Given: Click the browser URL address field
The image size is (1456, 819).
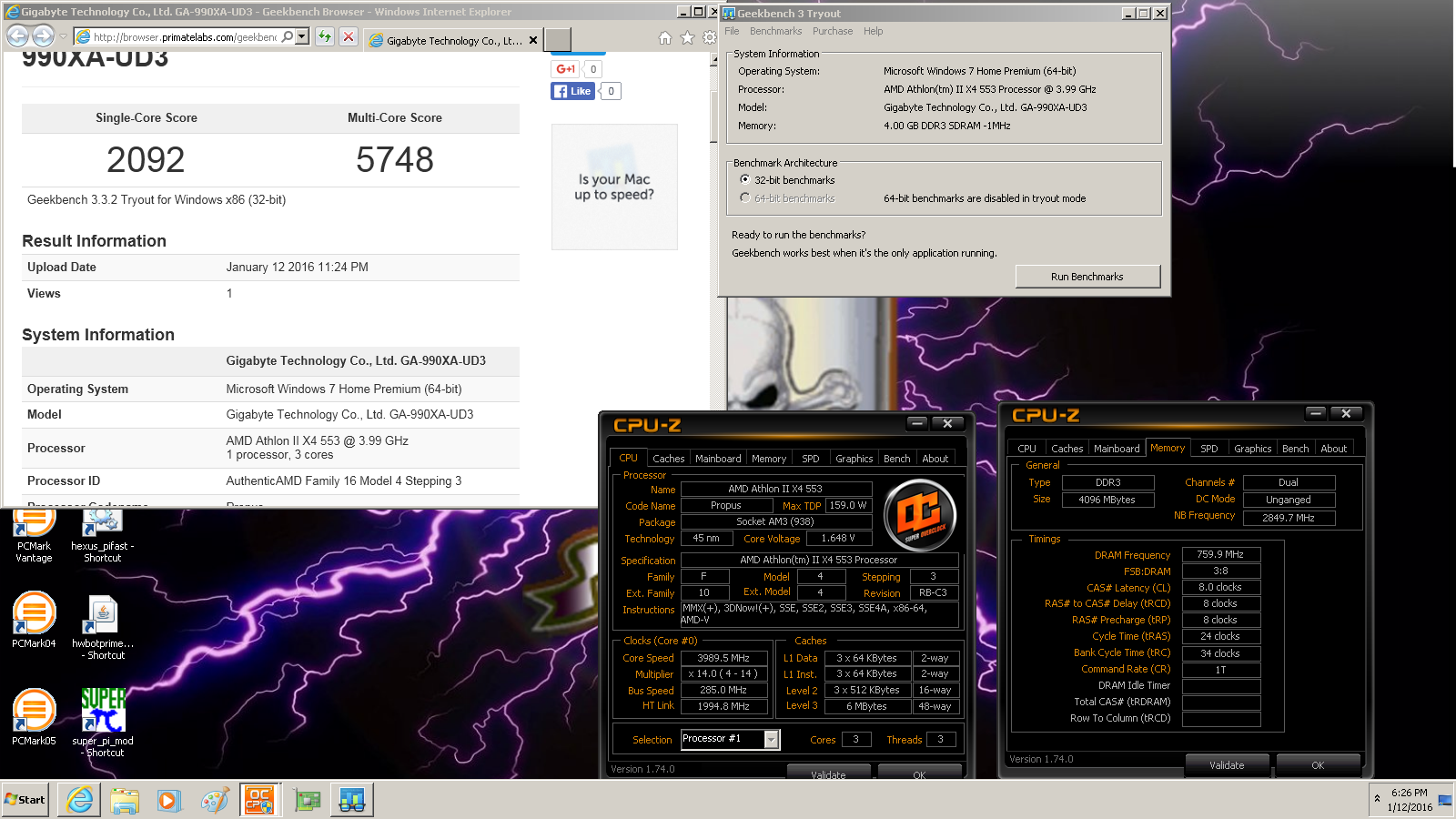Looking at the screenshot, I should click(185, 37).
